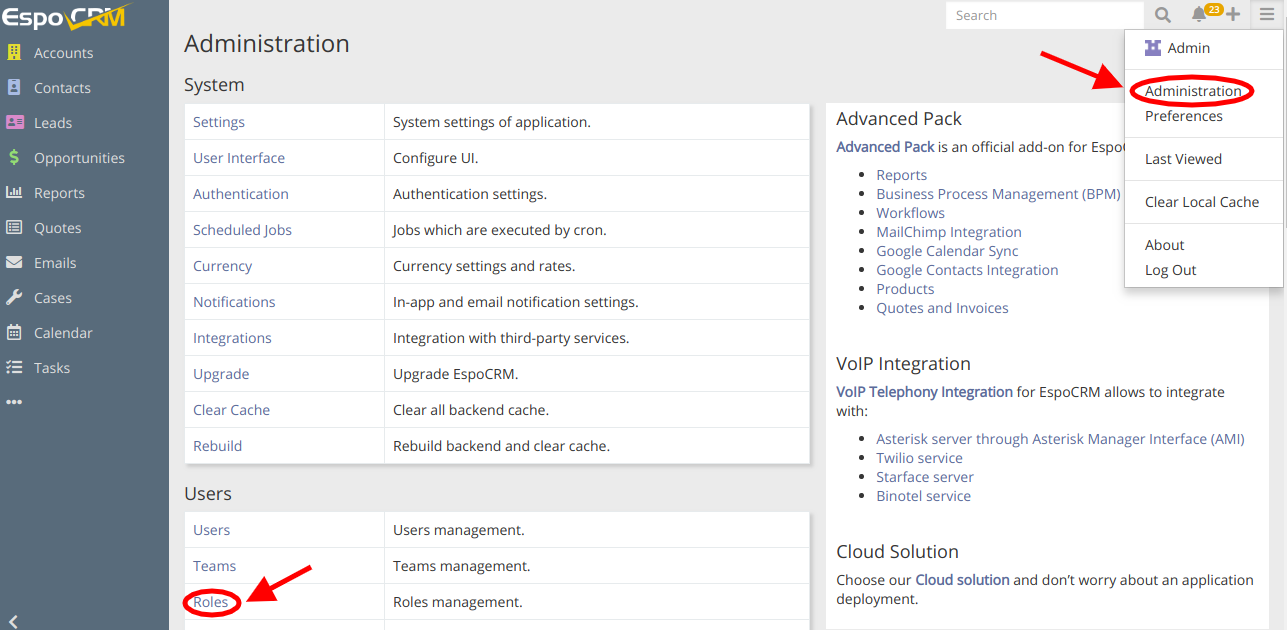Click the global Search input field

click(x=1045, y=15)
